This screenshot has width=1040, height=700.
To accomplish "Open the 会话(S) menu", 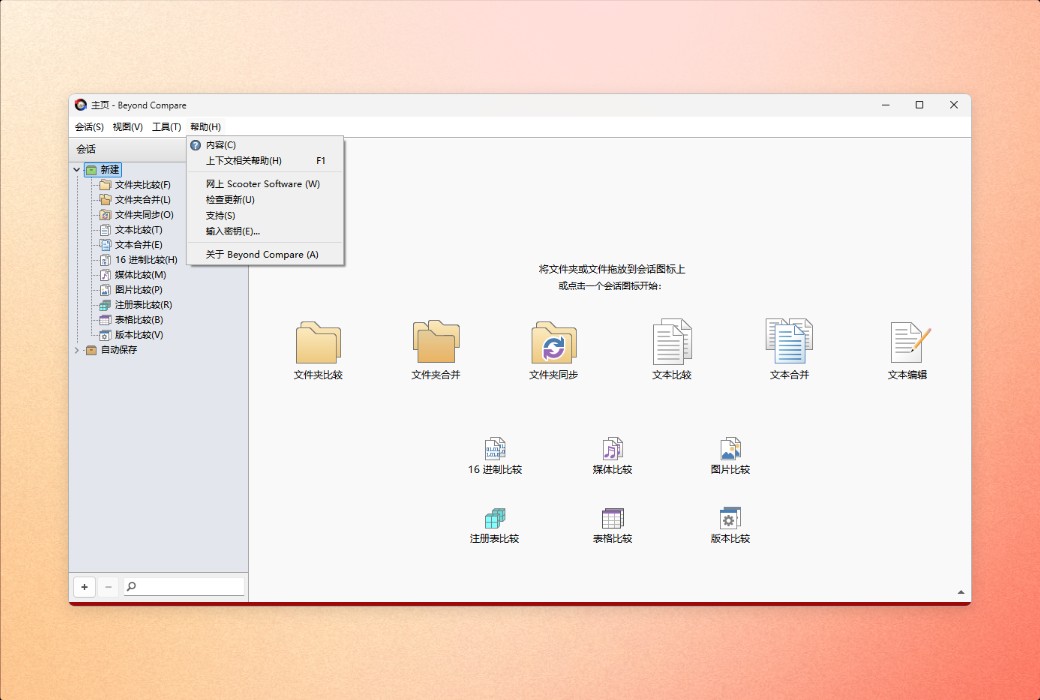I will point(89,127).
